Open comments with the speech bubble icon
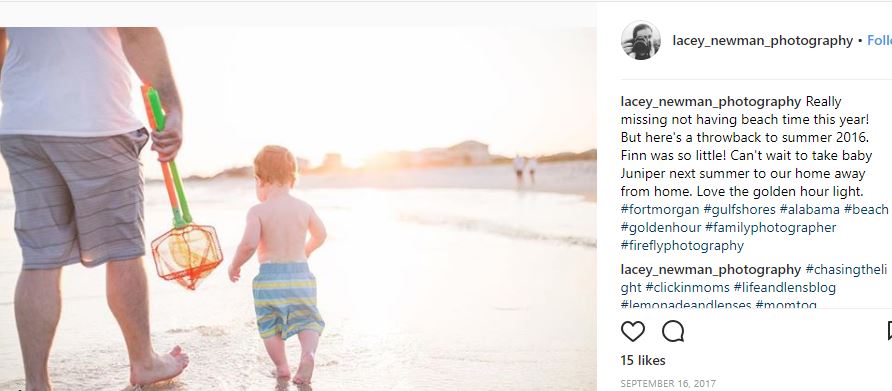 [x=673, y=331]
